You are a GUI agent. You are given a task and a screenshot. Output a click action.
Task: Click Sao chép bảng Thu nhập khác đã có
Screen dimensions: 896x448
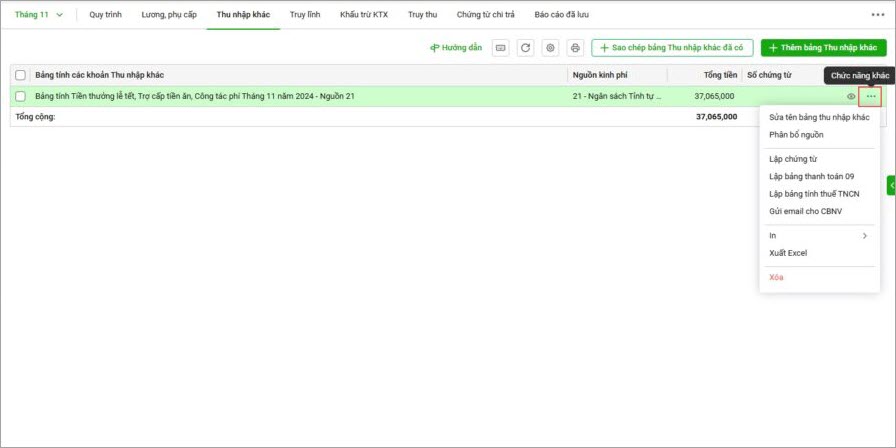tap(671, 48)
